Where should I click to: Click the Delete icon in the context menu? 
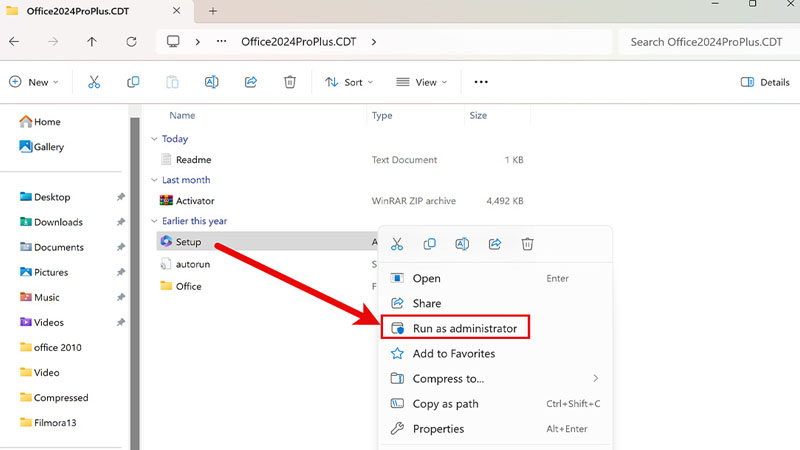(527, 244)
